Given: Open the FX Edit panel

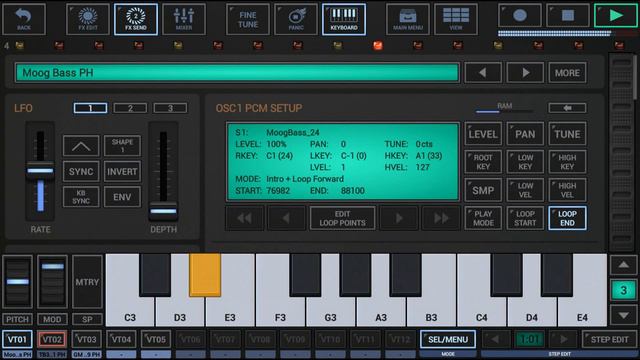Looking at the screenshot, I should pyautogui.click(x=88, y=19).
